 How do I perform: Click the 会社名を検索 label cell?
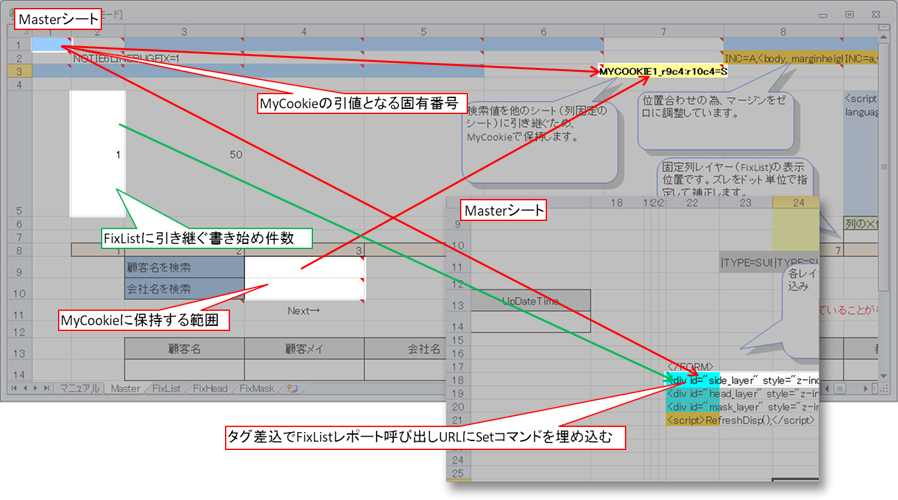click(x=184, y=289)
